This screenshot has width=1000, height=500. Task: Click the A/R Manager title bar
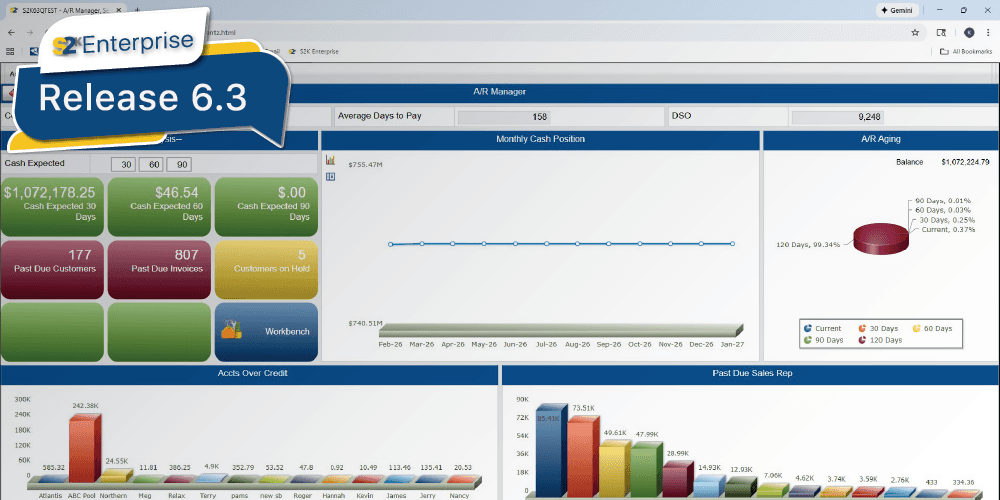(x=499, y=92)
